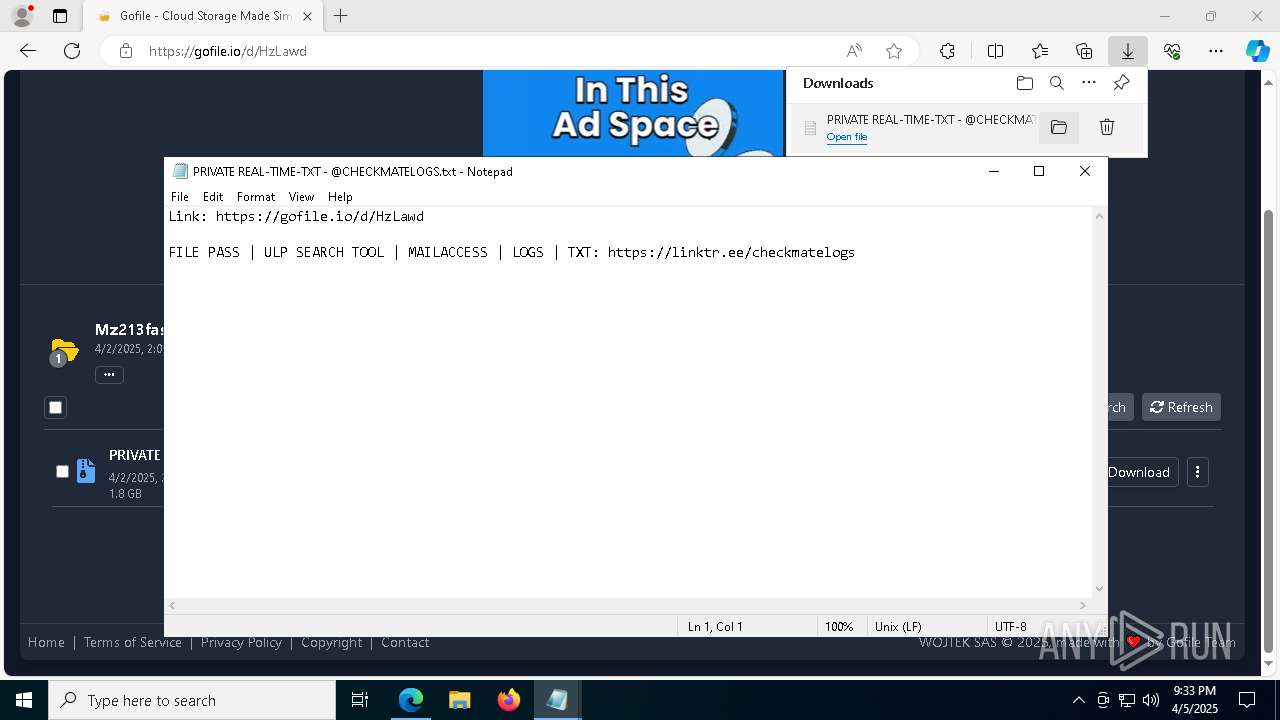View site information lock icon
The width and height of the screenshot is (1280, 720).
(125, 51)
